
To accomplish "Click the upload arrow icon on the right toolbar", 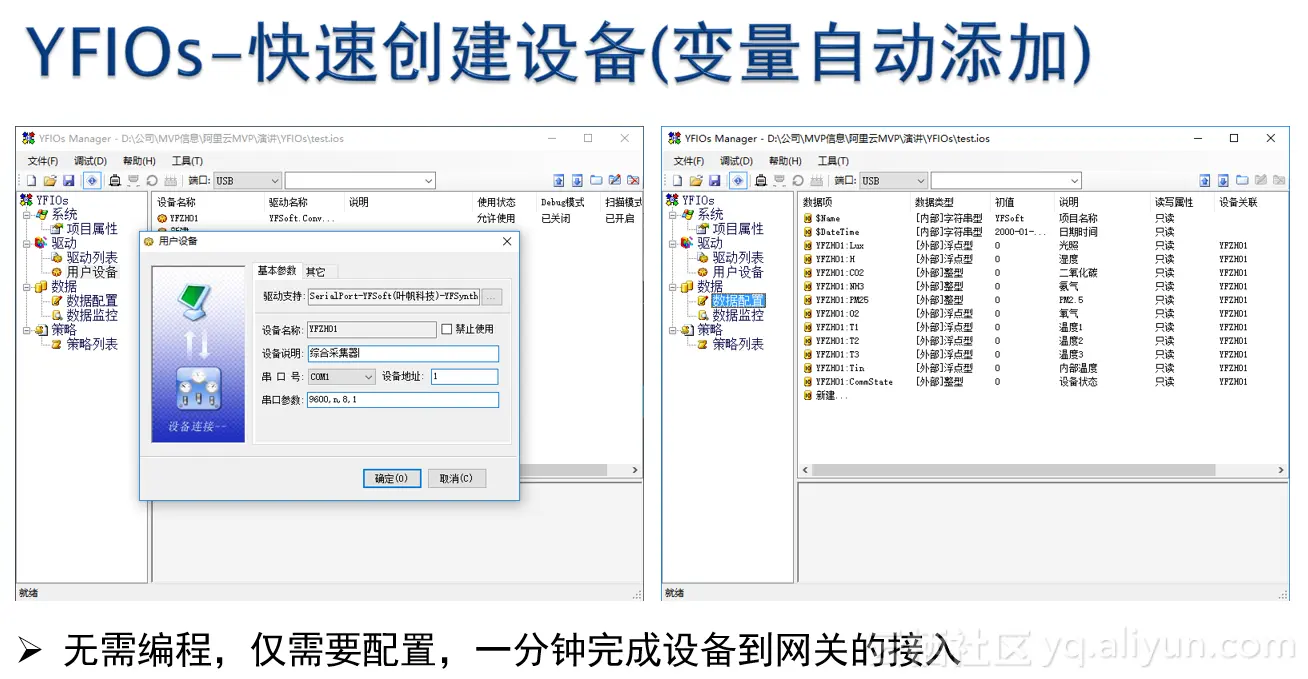I will click(559, 180).
